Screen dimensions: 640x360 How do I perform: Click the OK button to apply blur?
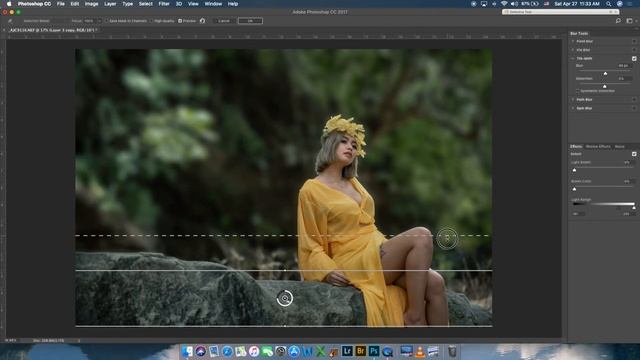pos(250,21)
